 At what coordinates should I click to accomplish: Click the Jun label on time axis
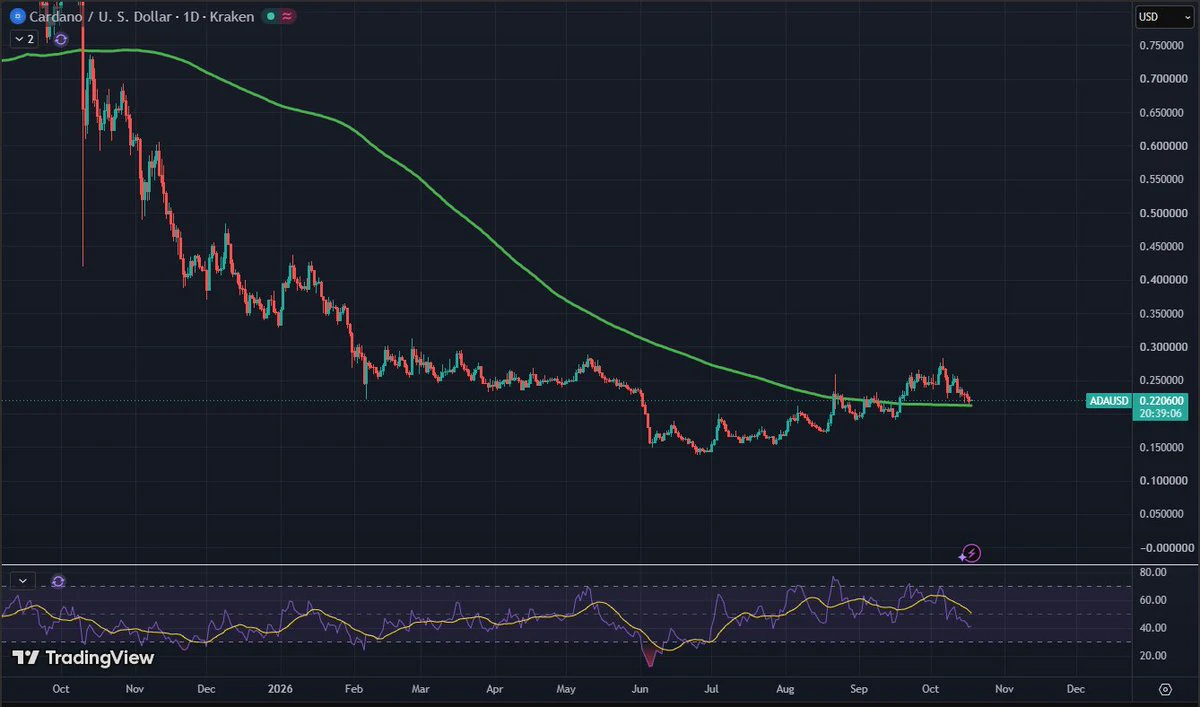pos(639,690)
